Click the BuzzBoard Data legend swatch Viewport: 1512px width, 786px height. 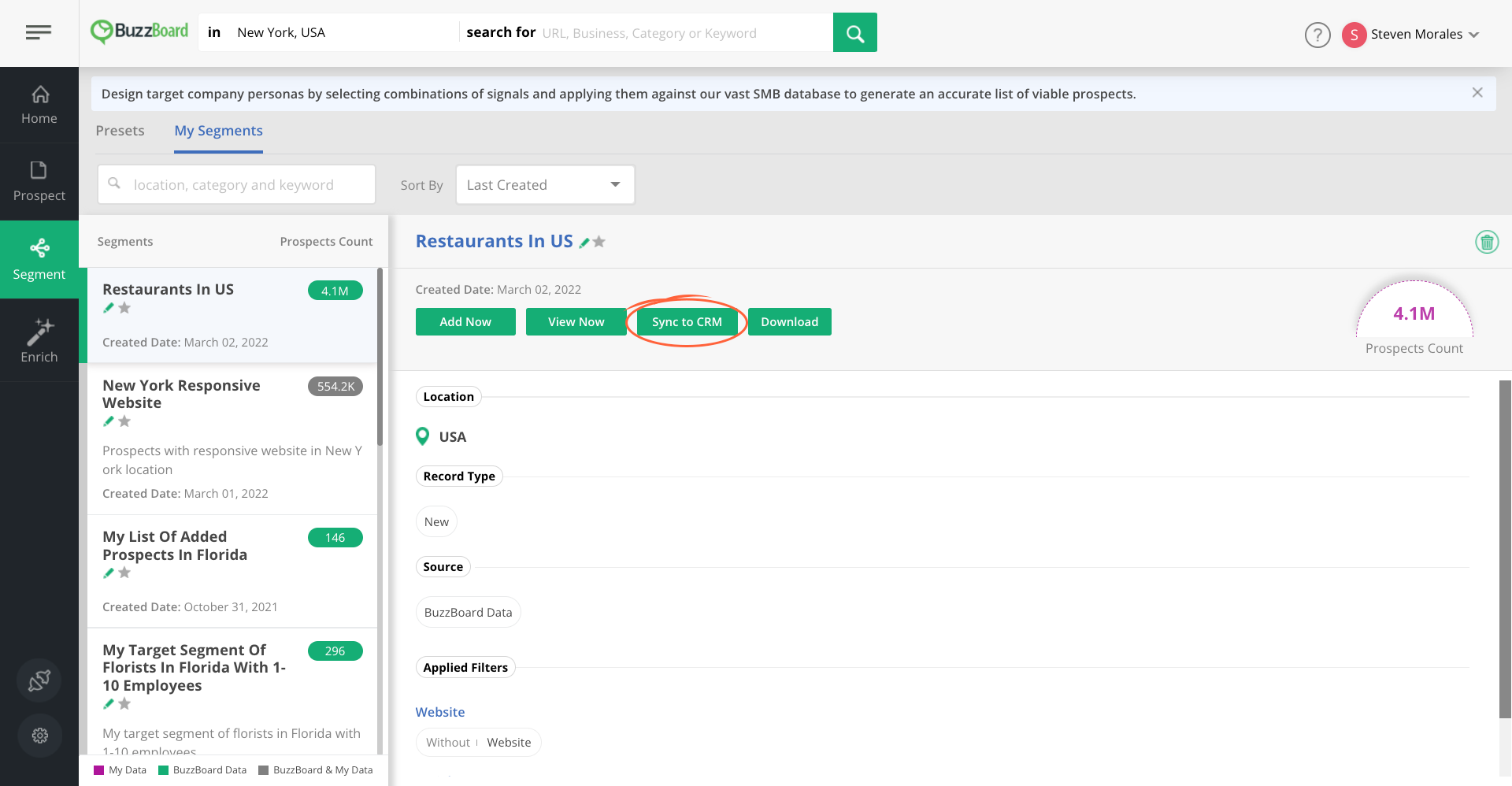point(164,770)
